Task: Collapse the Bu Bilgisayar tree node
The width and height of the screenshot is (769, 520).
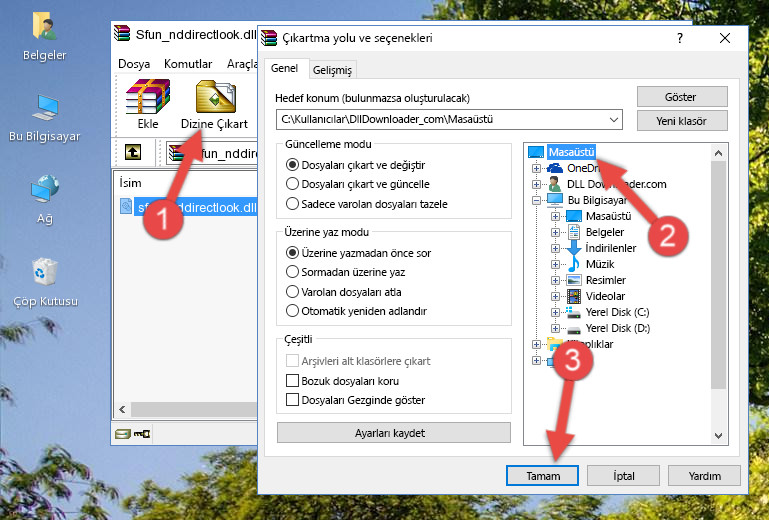Action: point(536,200)
